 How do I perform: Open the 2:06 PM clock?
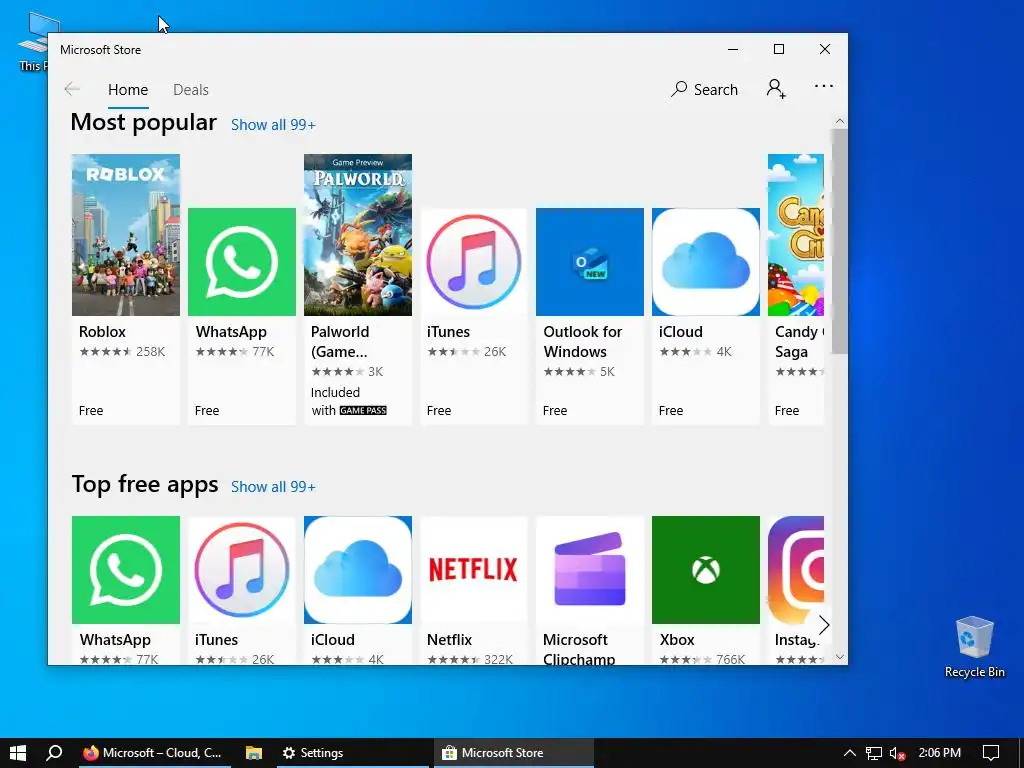pyautogui.click(x=940, y=753)
